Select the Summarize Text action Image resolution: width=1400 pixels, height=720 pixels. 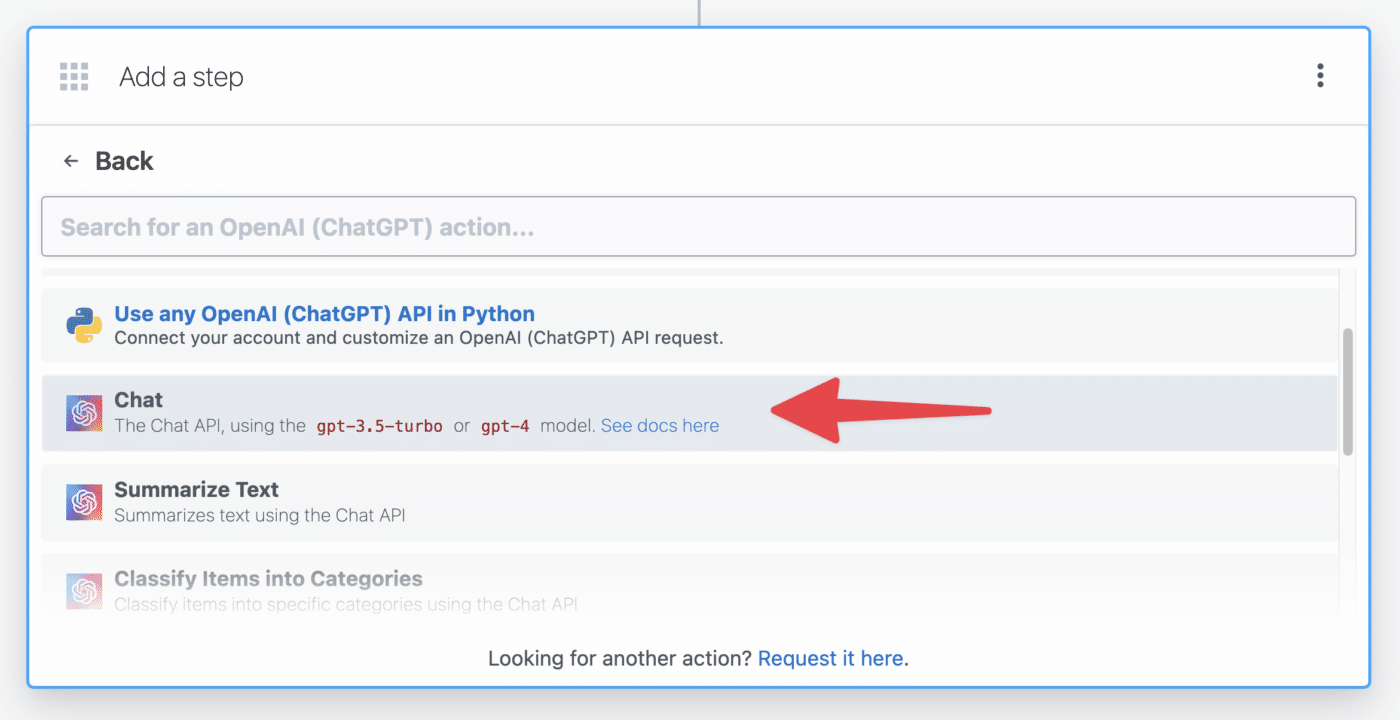point(690,502)
